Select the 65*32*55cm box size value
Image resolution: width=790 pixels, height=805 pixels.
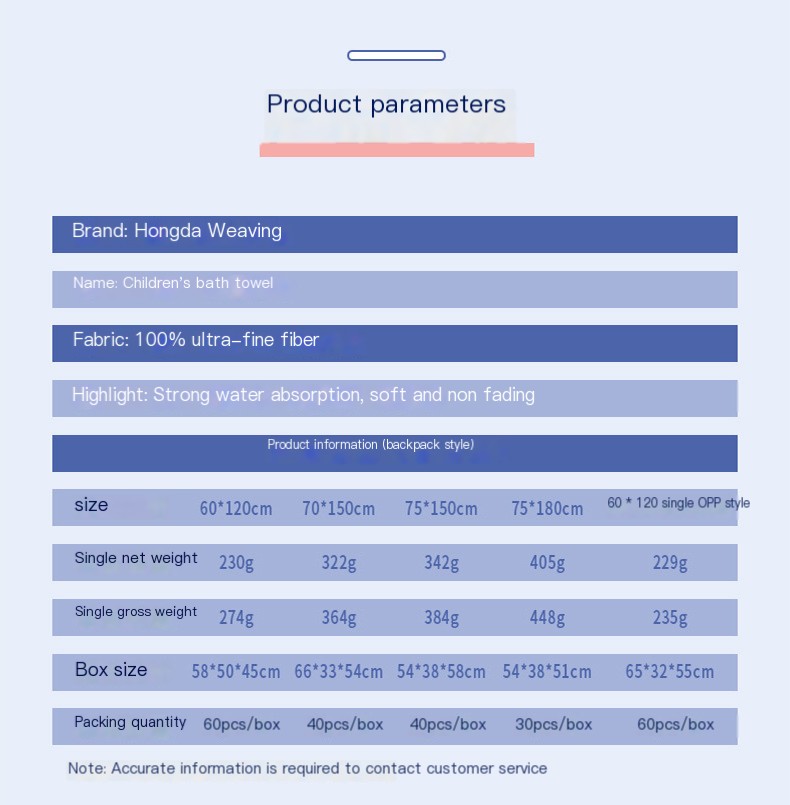click(x=670, y=671)
